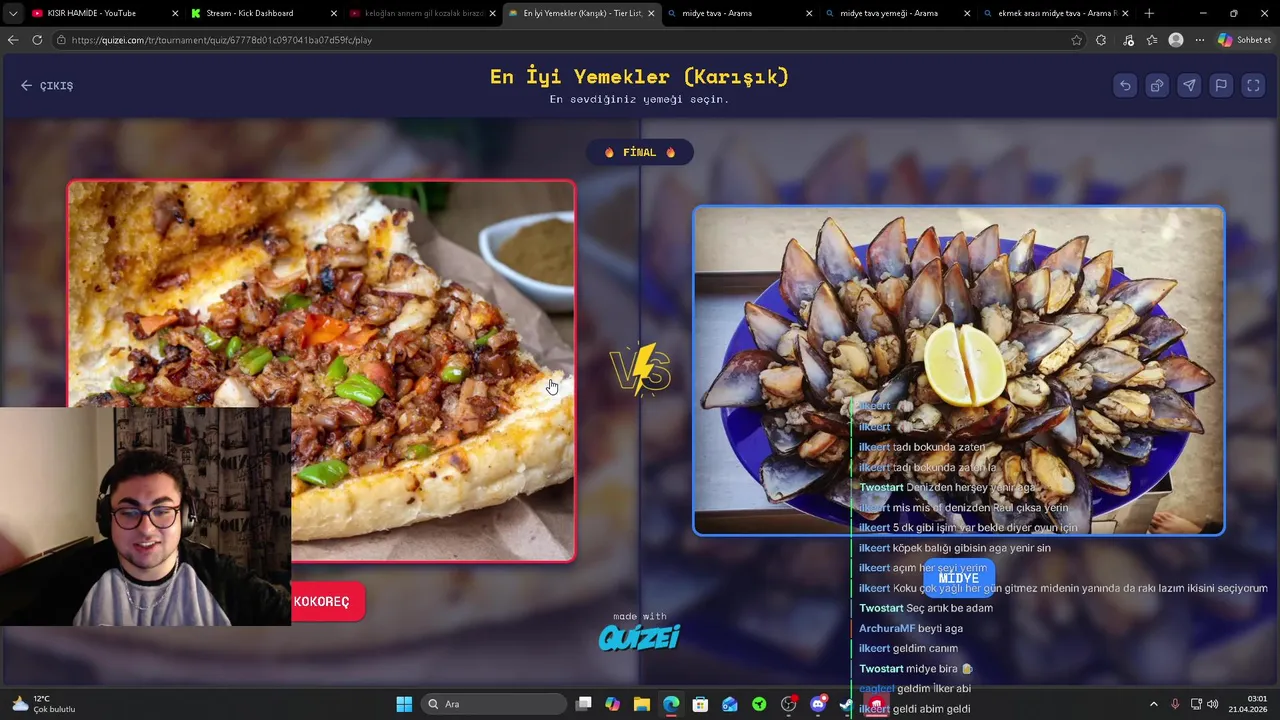Image resolution: width=1280 pixels, height=720 pixels.
Task: Click the taskbar Ara search box
Action: coord(493,704)
